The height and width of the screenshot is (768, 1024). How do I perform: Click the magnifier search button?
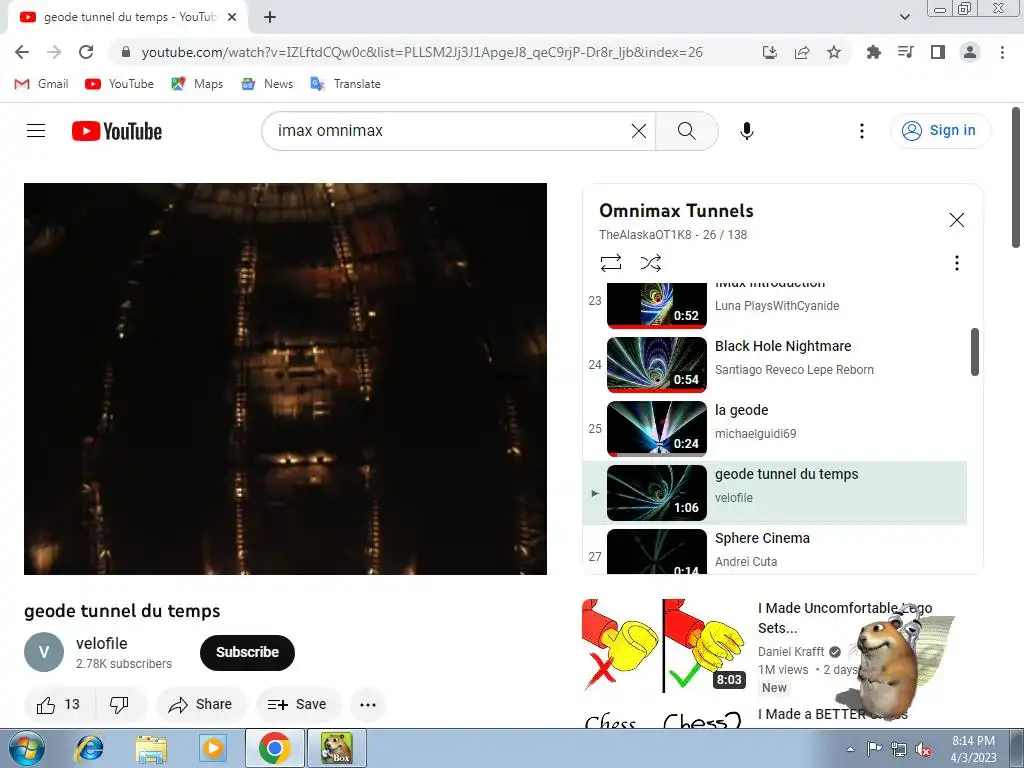[686, 131]
